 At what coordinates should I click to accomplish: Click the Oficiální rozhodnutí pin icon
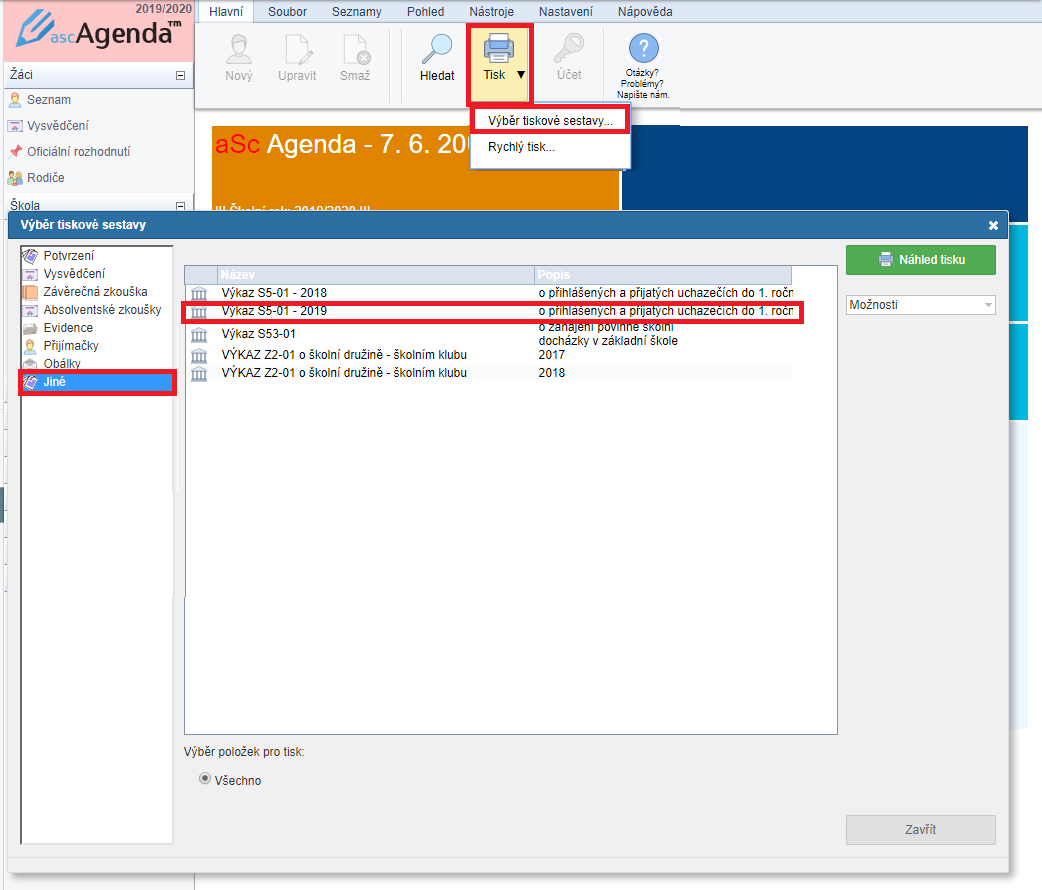15,152
